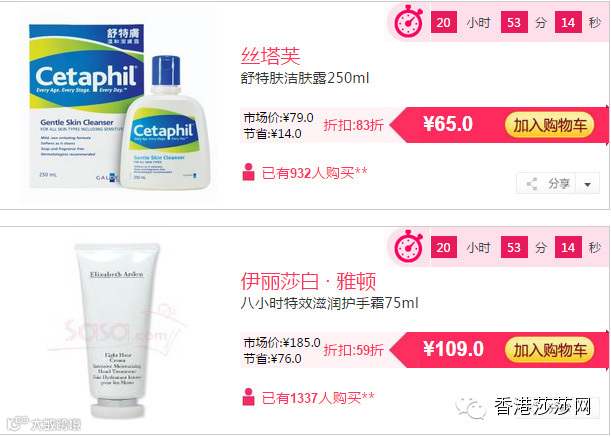Click the buyer person icon beside 已有932人购买
Image resolution: width=611 pixels, height=437 pixels.
coord(248,172)
